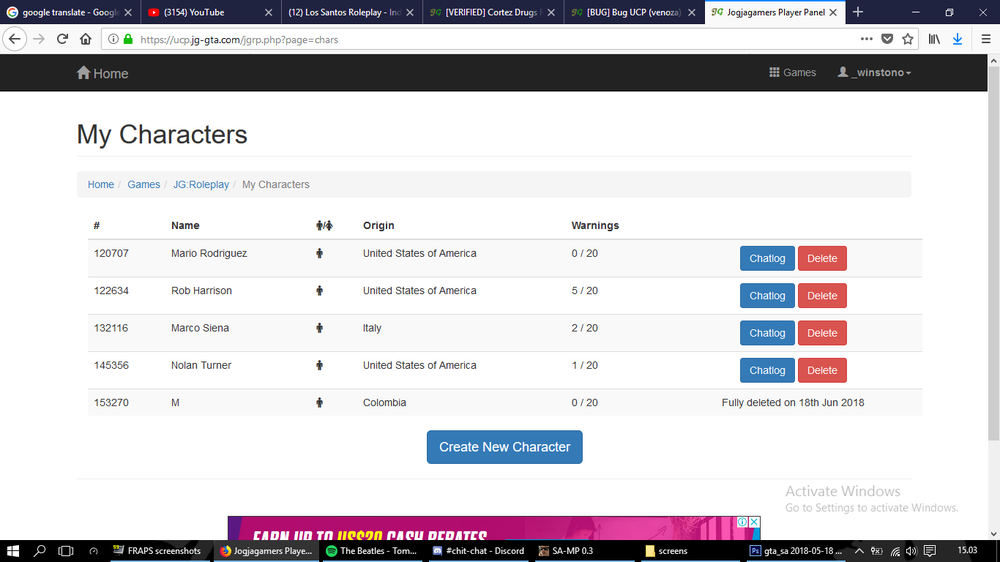Click the Home breadcrumb link
This screenshot has height=562, width=1000.
tap(101, 184)
